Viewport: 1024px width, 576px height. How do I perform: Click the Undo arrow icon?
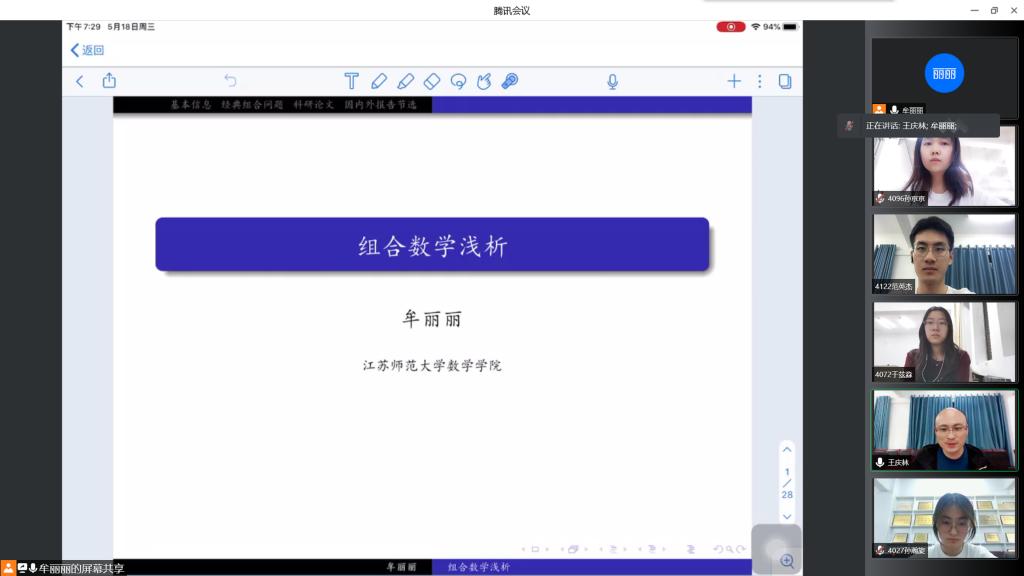230,81
